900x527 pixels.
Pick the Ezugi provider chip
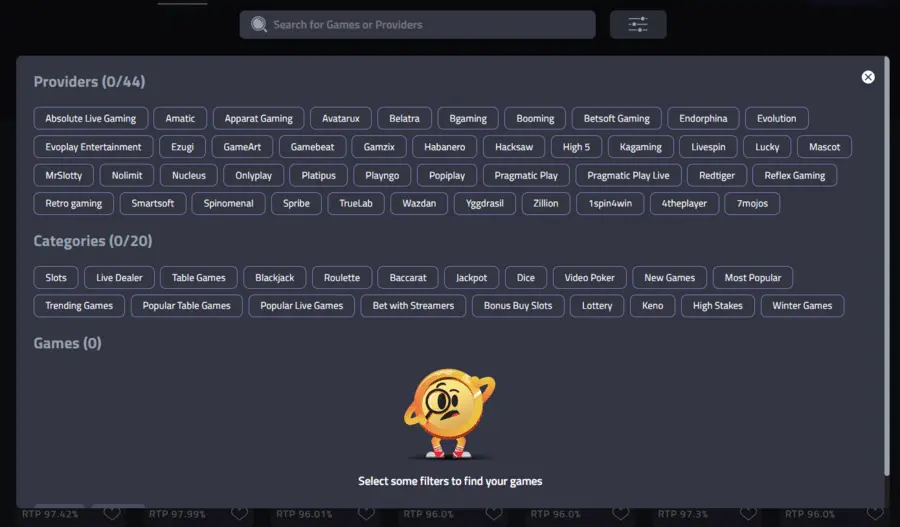(x=182, y=147)
